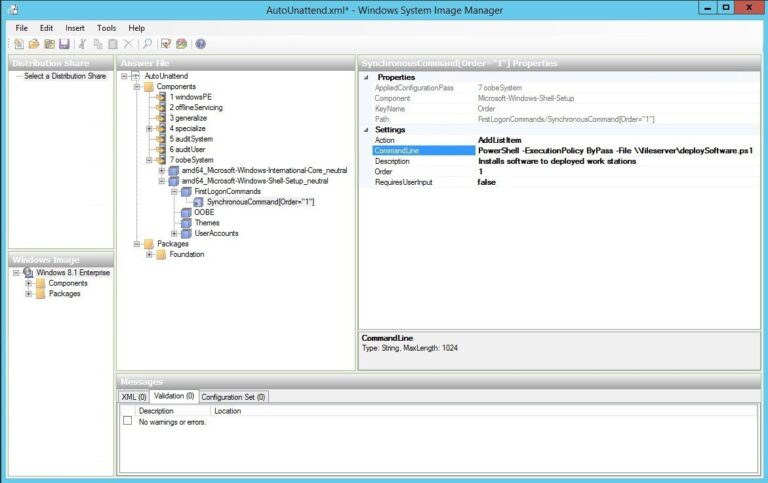Viewport: 768px width, 483px height.
Task: Select the 2 offlineServicing pass
Action: click(196, 107)
